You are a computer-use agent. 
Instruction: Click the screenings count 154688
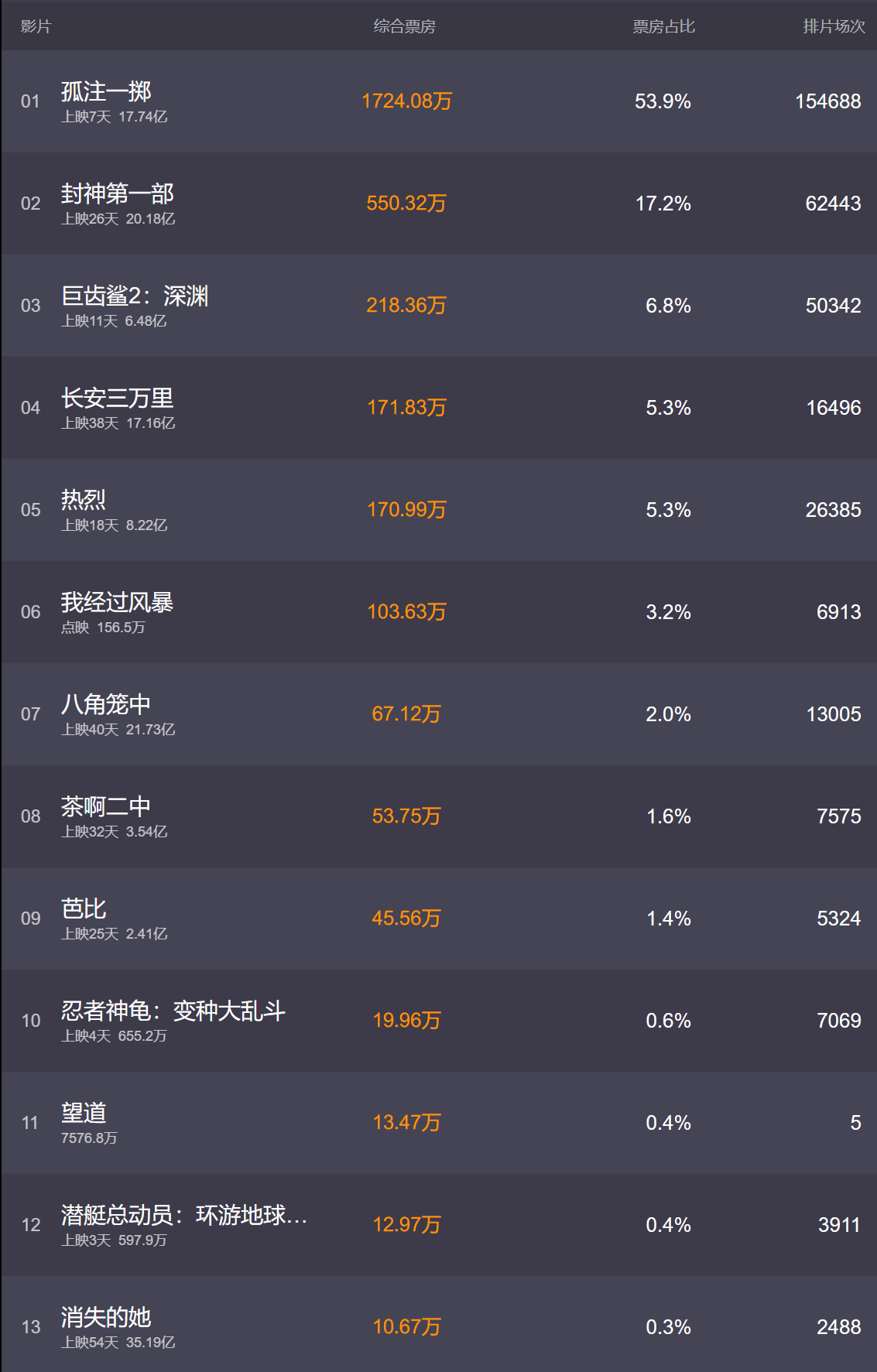(x=827, y=101)
